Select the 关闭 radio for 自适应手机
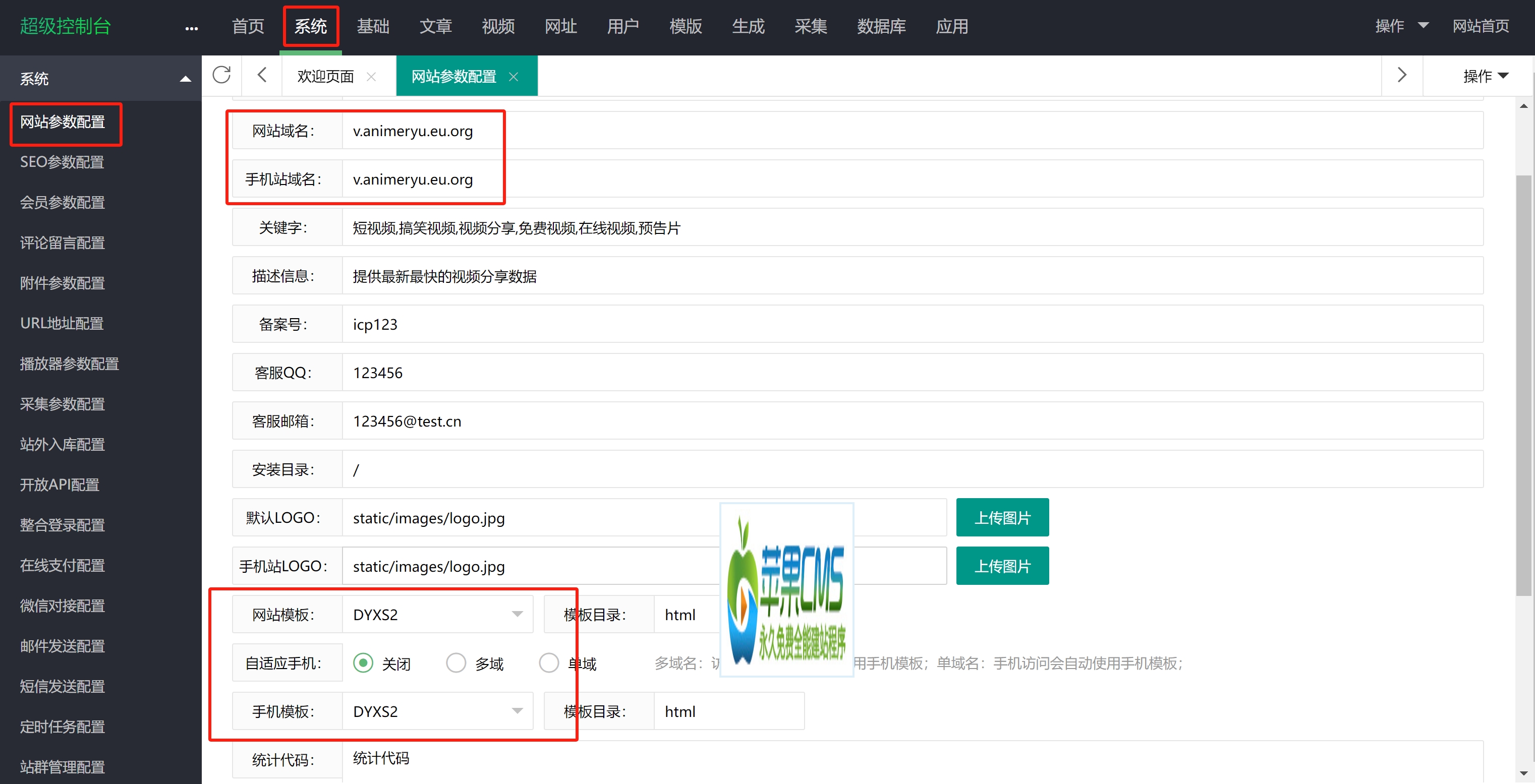1535x784 pixels. click(363, 663)
